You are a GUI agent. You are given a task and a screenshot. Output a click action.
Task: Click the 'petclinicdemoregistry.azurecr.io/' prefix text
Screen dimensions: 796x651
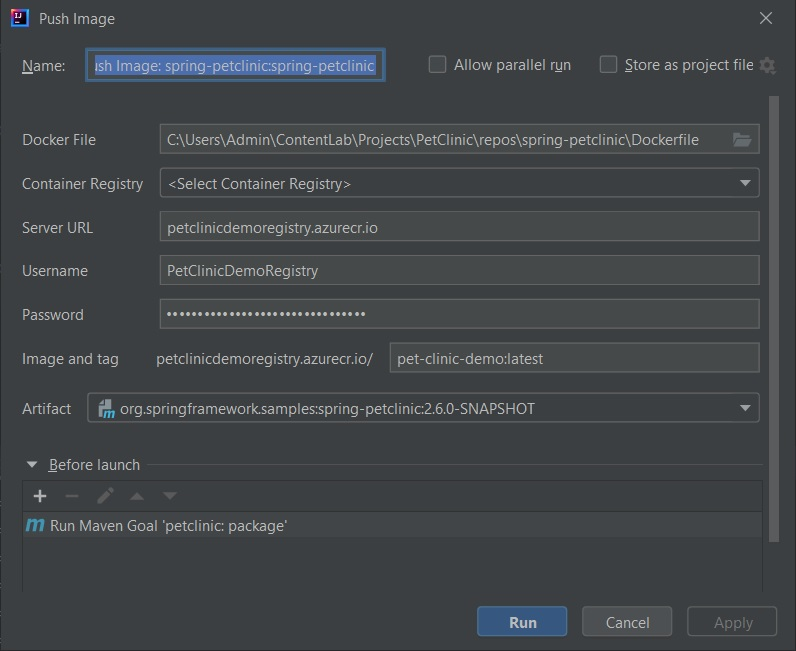point(264,359)
